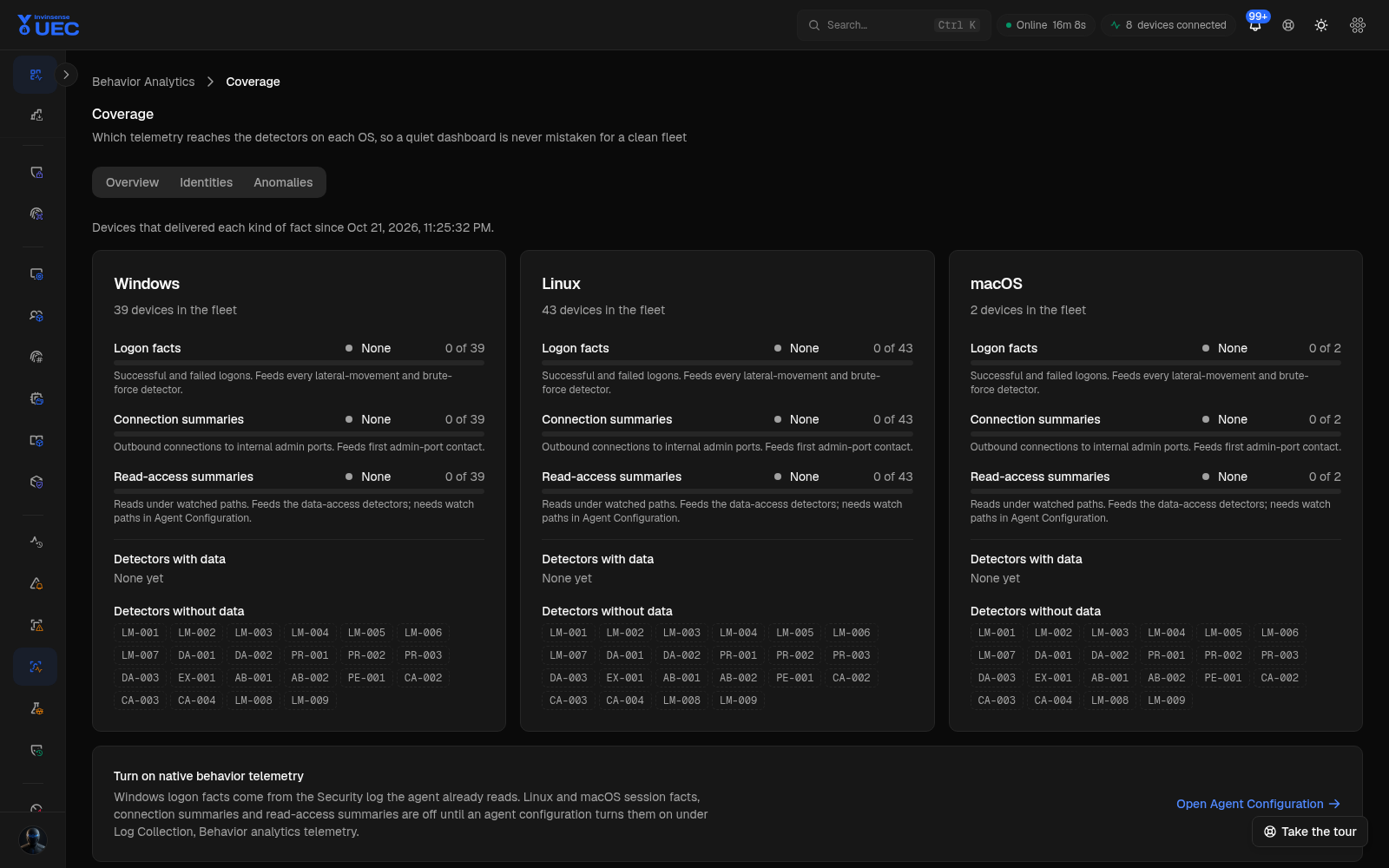The width and height of the screenshot is (1389, 868).
Task: Click the CA-004 chip in Windows card
Action: coord(196,700)
